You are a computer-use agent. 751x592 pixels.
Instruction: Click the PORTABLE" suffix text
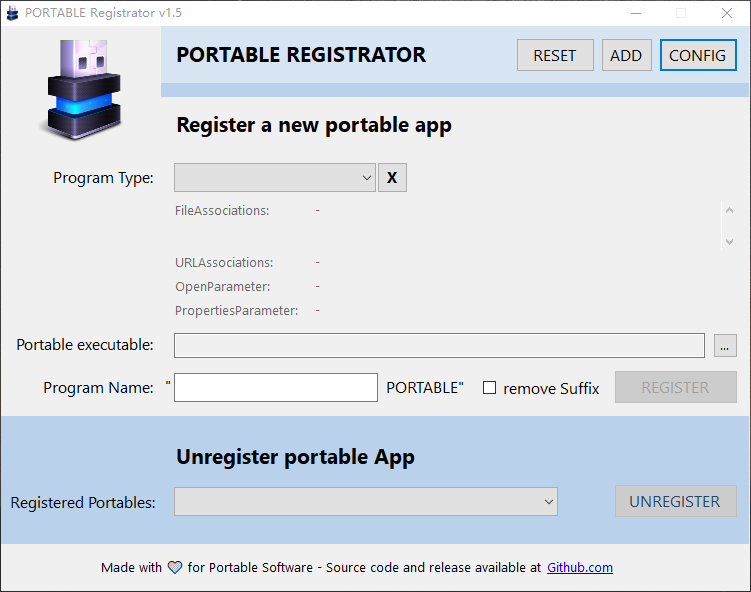pyautogui.click(x=425, y=387)
